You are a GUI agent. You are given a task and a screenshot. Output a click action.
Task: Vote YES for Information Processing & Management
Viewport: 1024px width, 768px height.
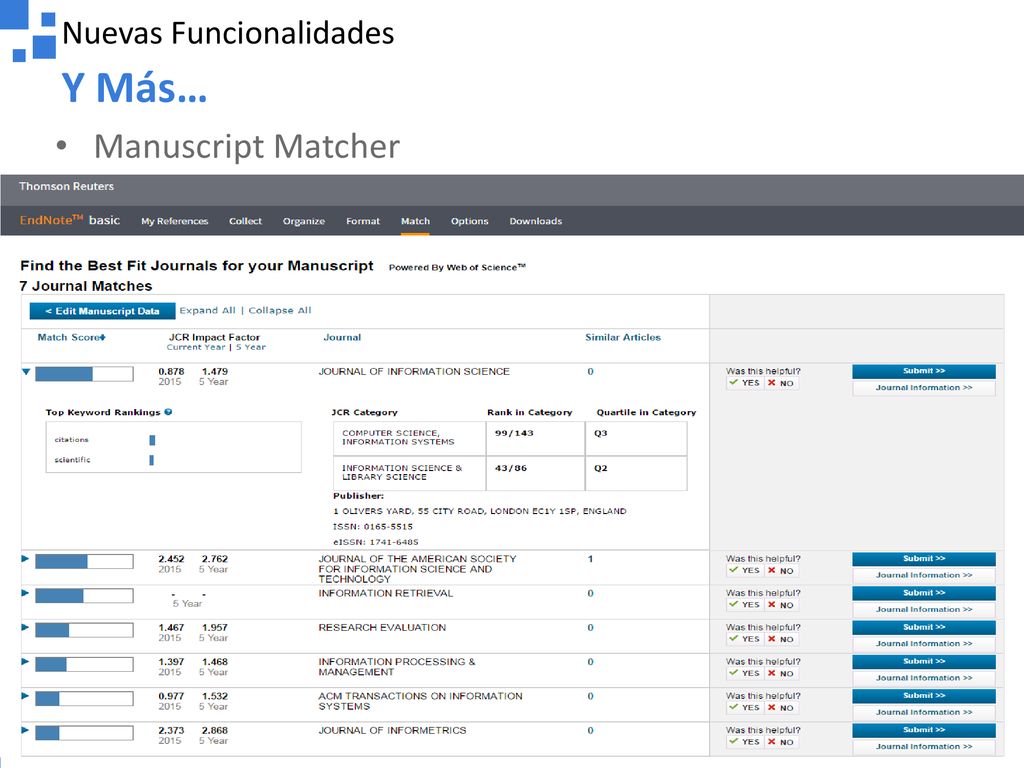pyautogui.click(x=744, y=673)
